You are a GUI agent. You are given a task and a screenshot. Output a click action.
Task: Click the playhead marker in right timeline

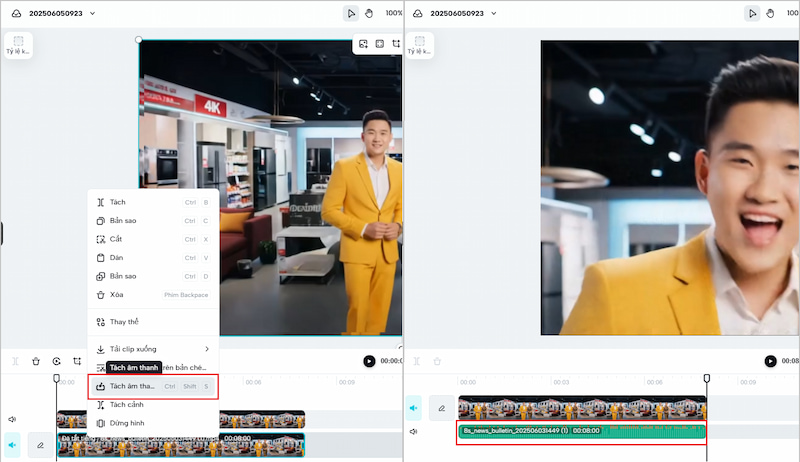(707, 378)
